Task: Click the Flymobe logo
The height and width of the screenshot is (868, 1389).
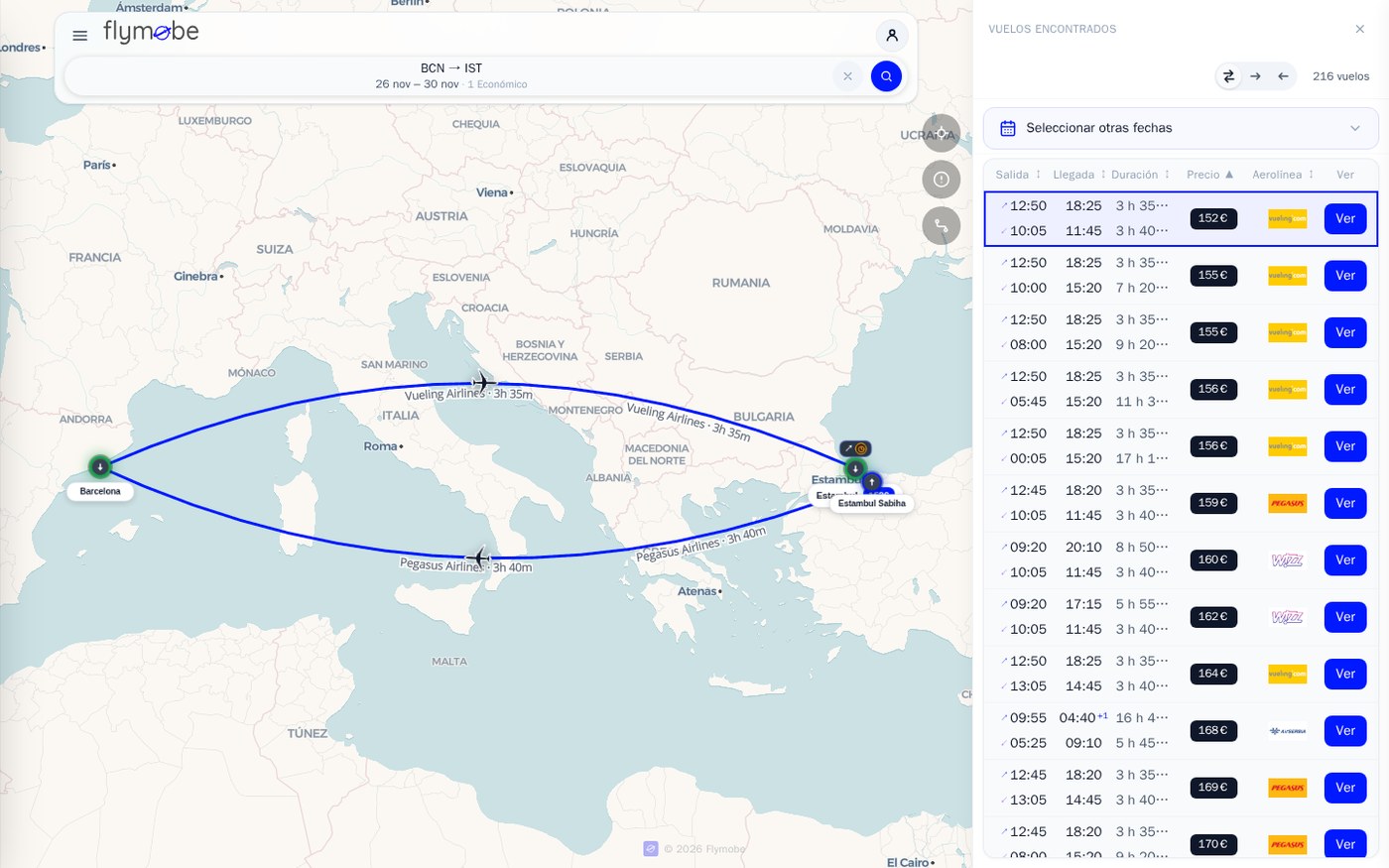Action: pos(151,33)
